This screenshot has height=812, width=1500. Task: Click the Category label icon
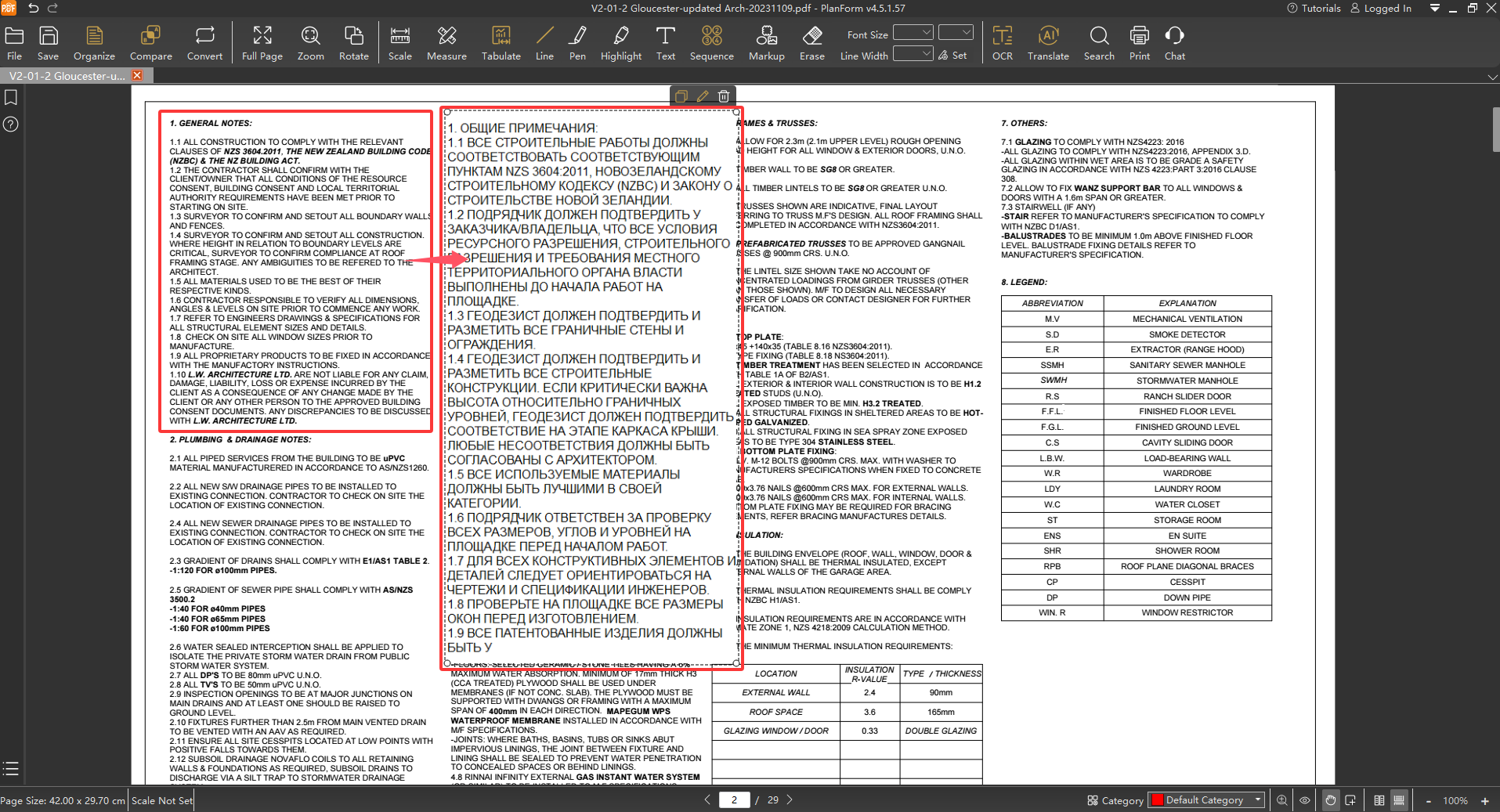pyautogui.click(x=1093, y=800)
